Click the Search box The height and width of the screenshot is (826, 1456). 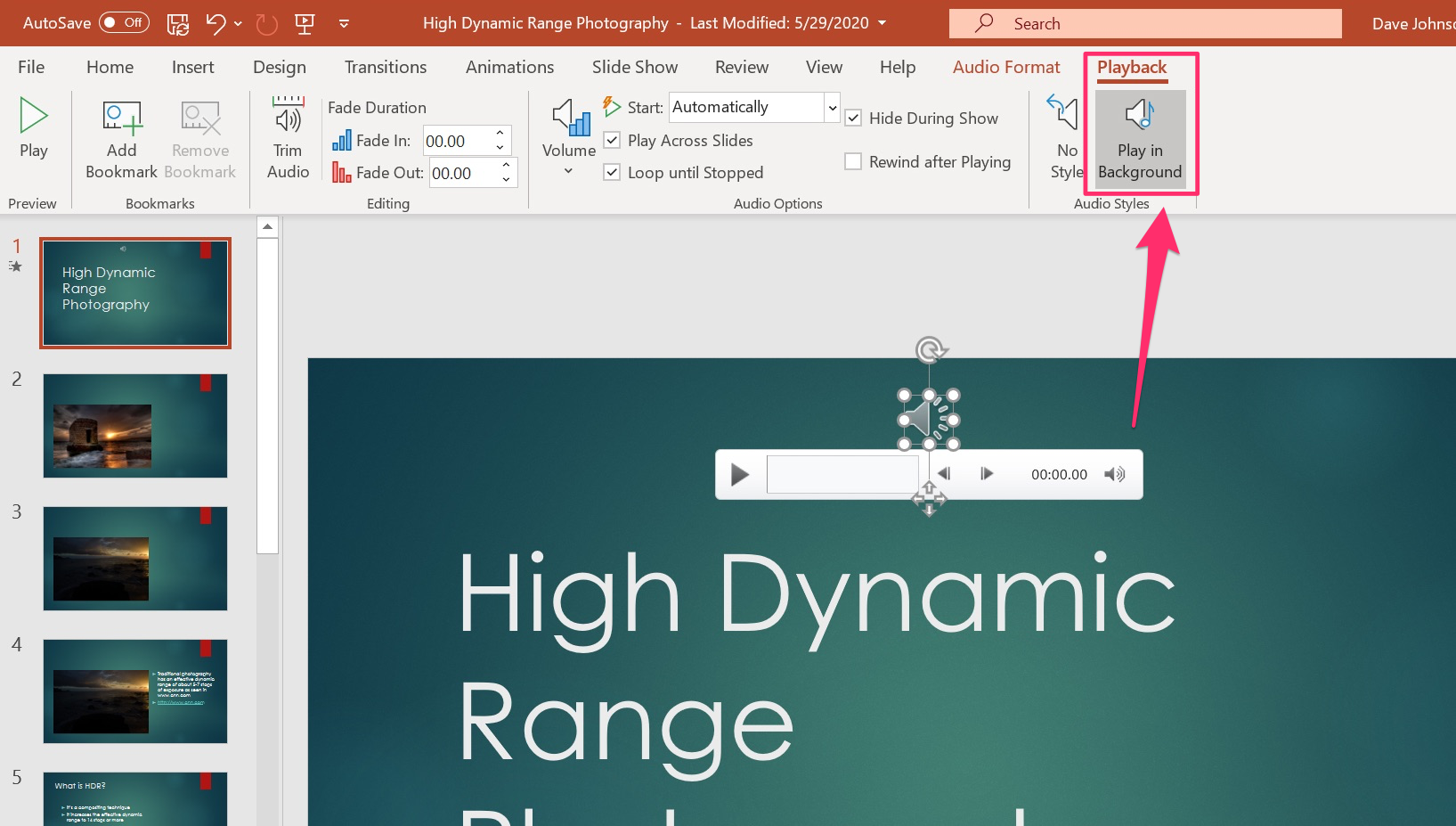click(1145, 24)
